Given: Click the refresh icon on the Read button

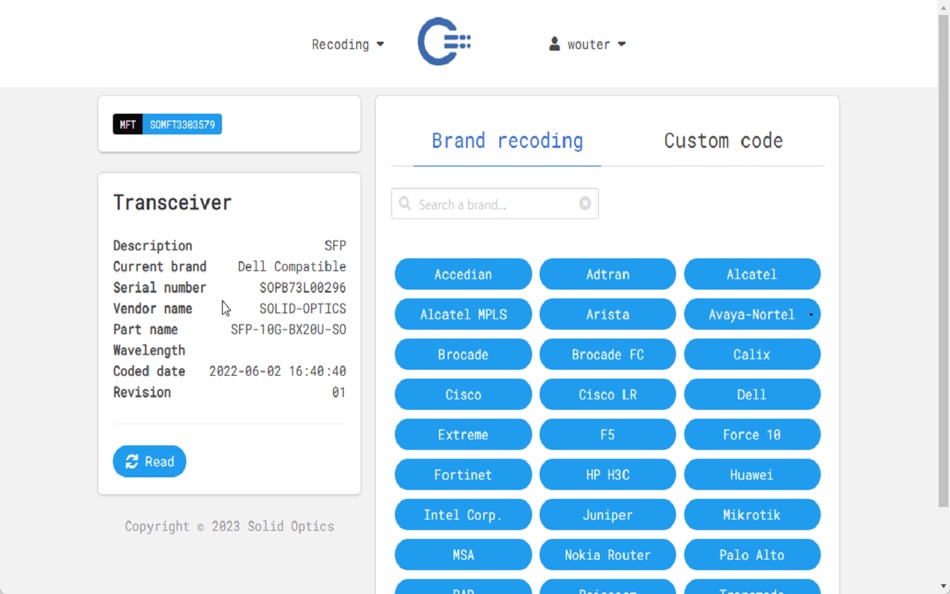Looking at the screenshot, I should (131, 462).
